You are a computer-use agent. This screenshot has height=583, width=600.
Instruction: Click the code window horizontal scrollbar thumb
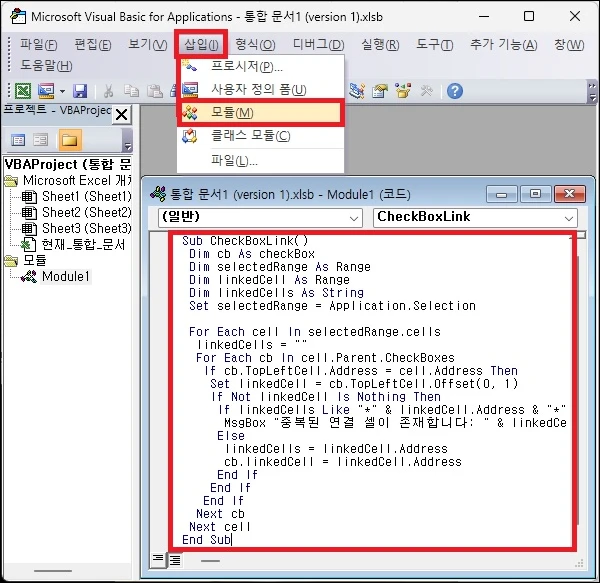210,561
